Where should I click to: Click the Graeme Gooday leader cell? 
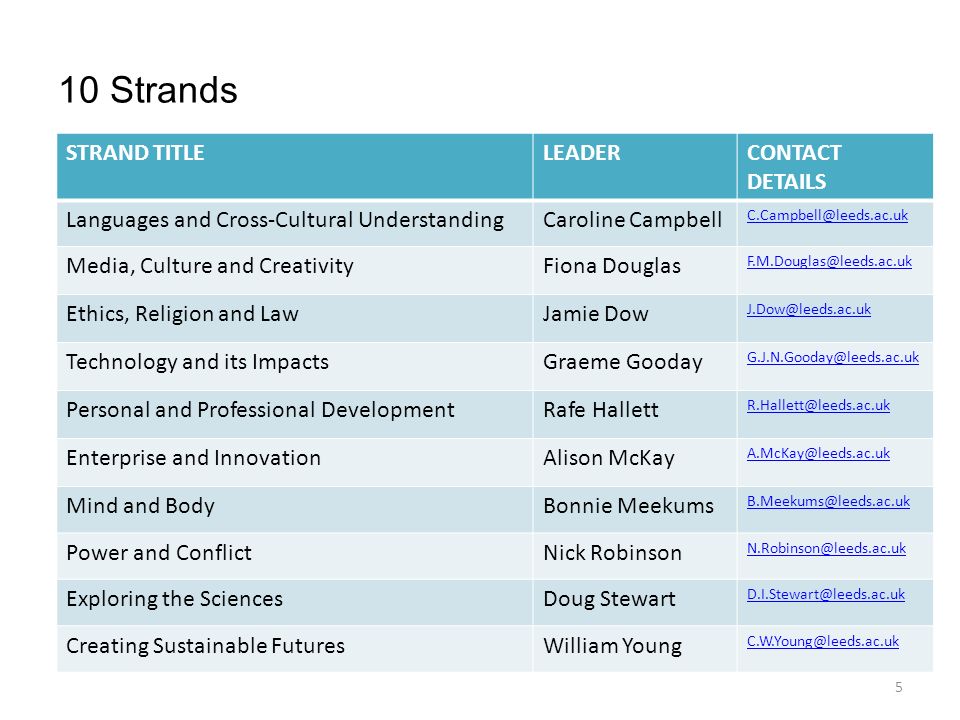[635, 366]
